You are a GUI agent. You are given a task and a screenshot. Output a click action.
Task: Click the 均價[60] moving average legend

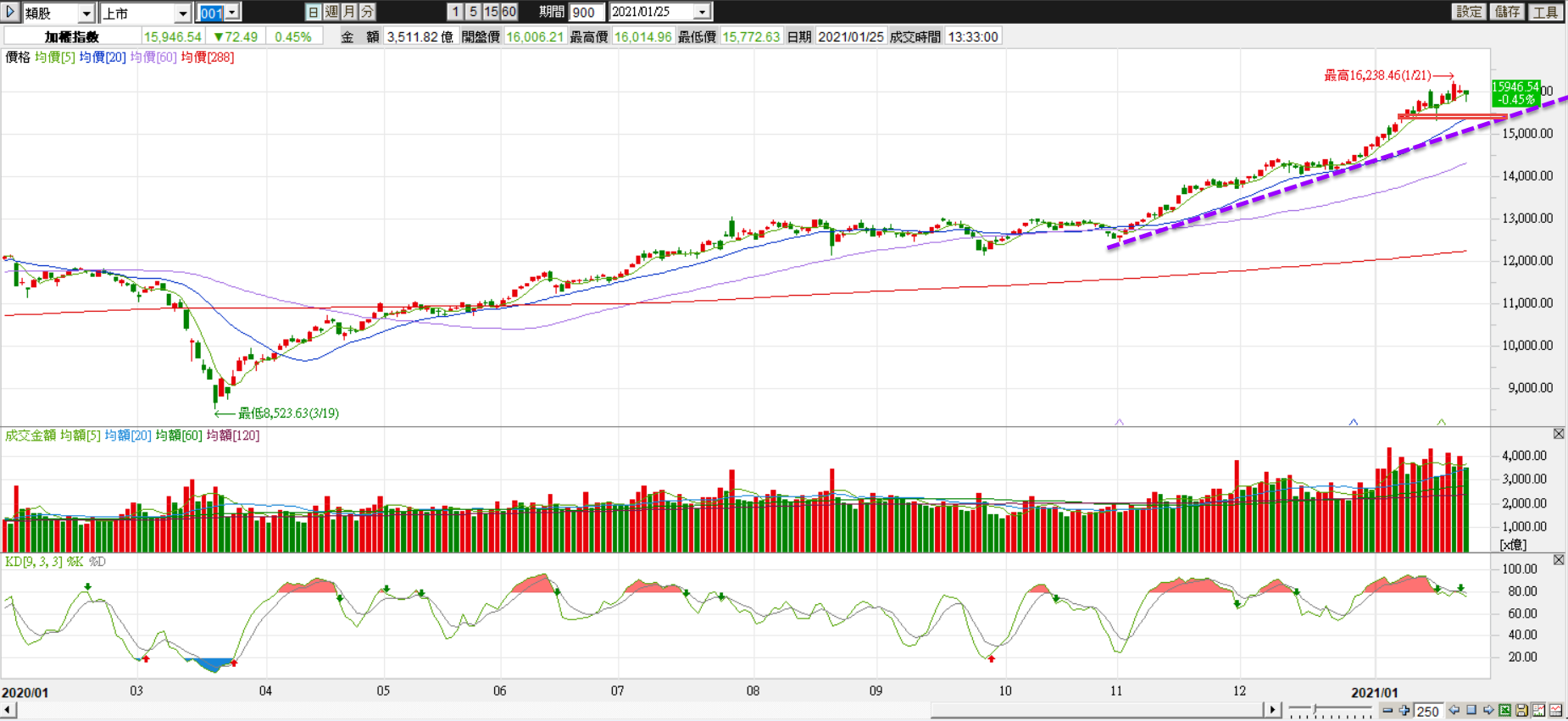point(153,57)
